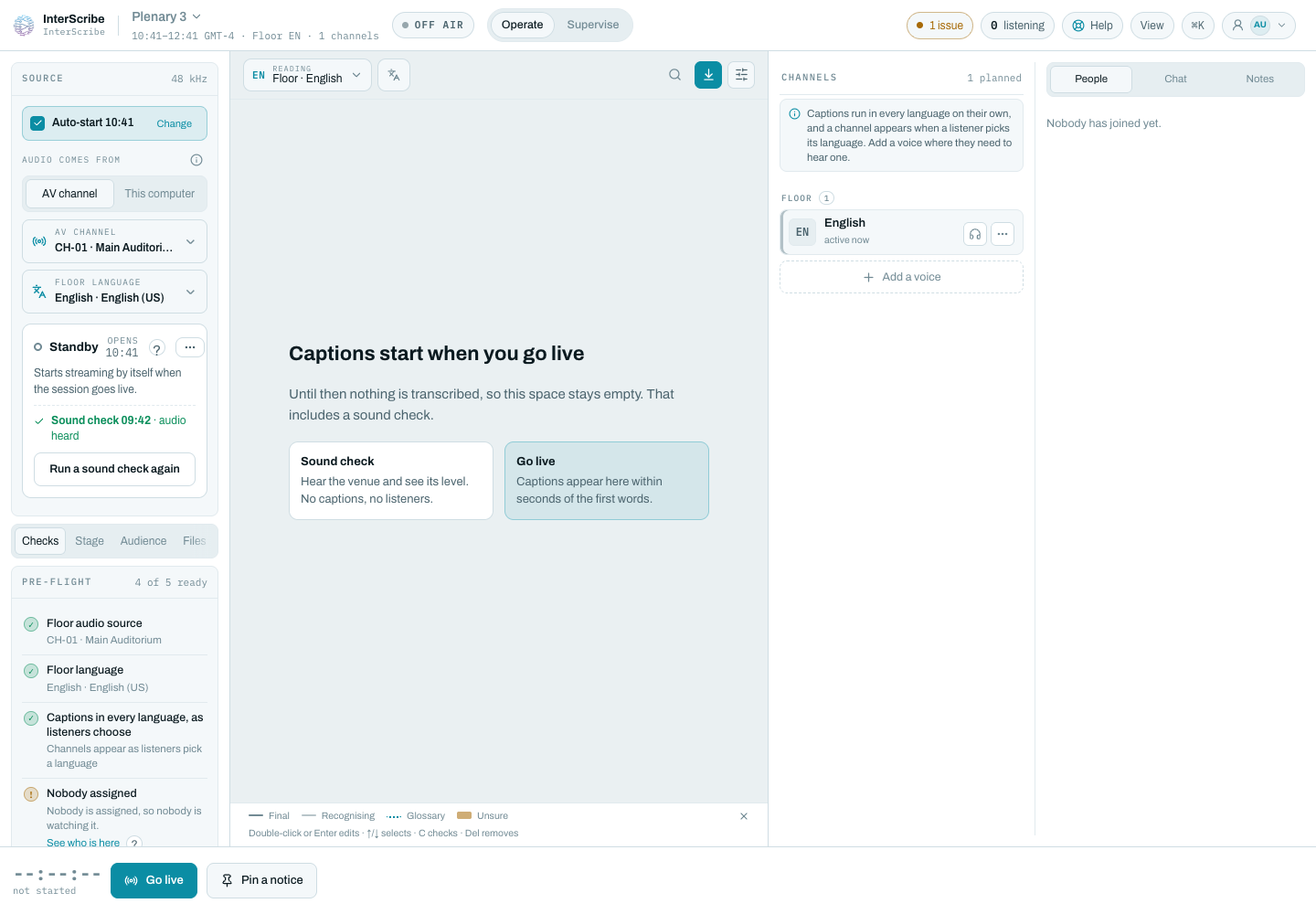The height and width of the screenshot is (914, 1316).
Task: Click the teal Go live button in the bottom bar
Action: (154, 880)
